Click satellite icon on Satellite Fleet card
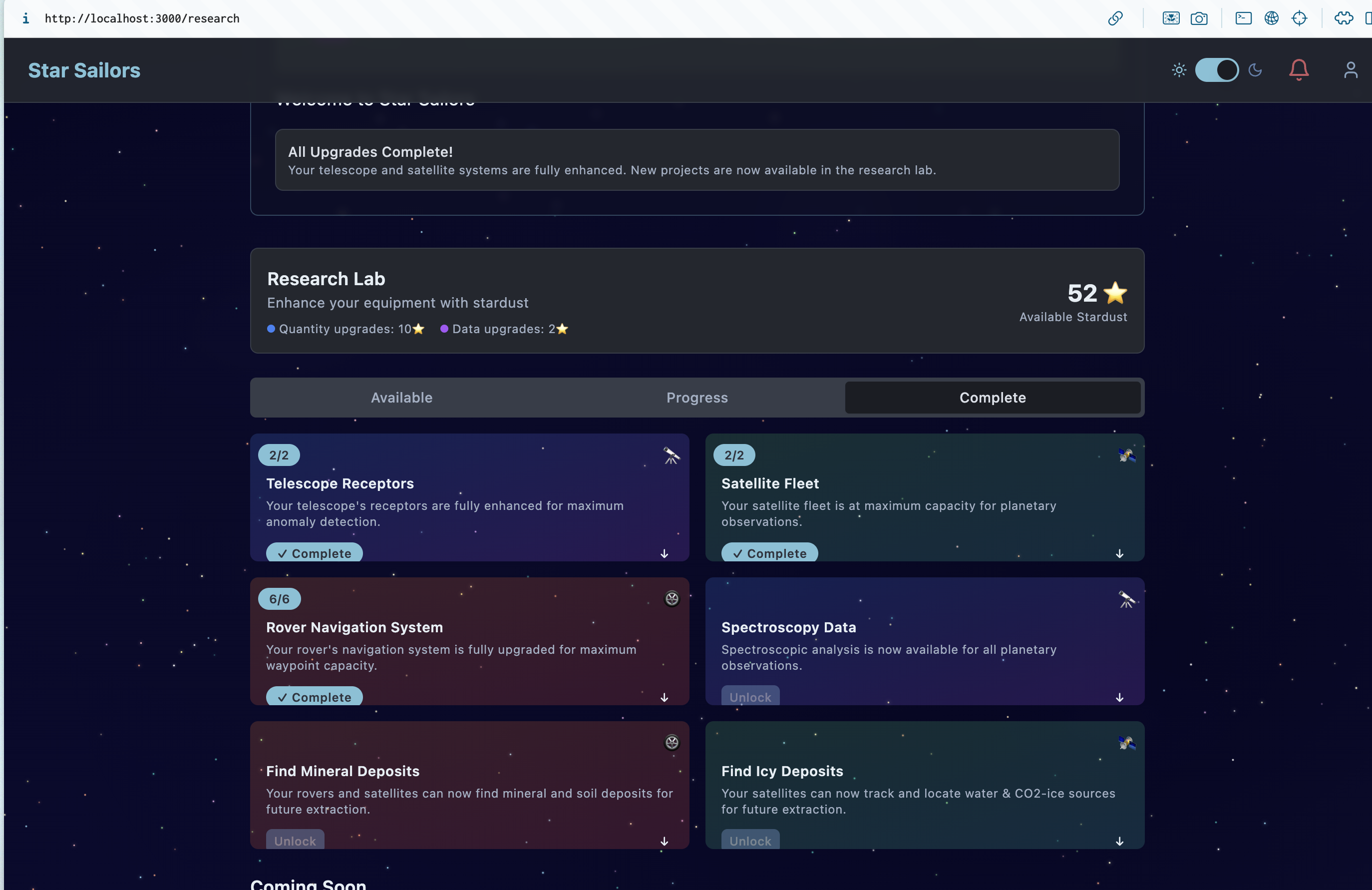Image resolution: width=1372 pixels, height=890 pixels. [x=1126, y=455]
